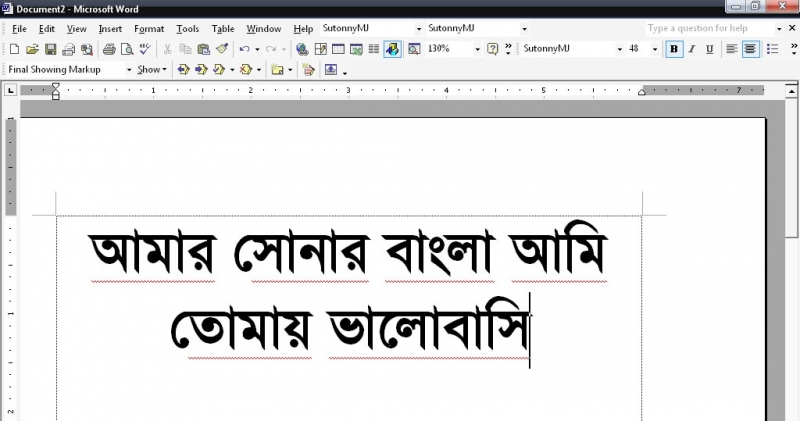
Task: Open the font size 48 dropdown
Action: [655, 49]
